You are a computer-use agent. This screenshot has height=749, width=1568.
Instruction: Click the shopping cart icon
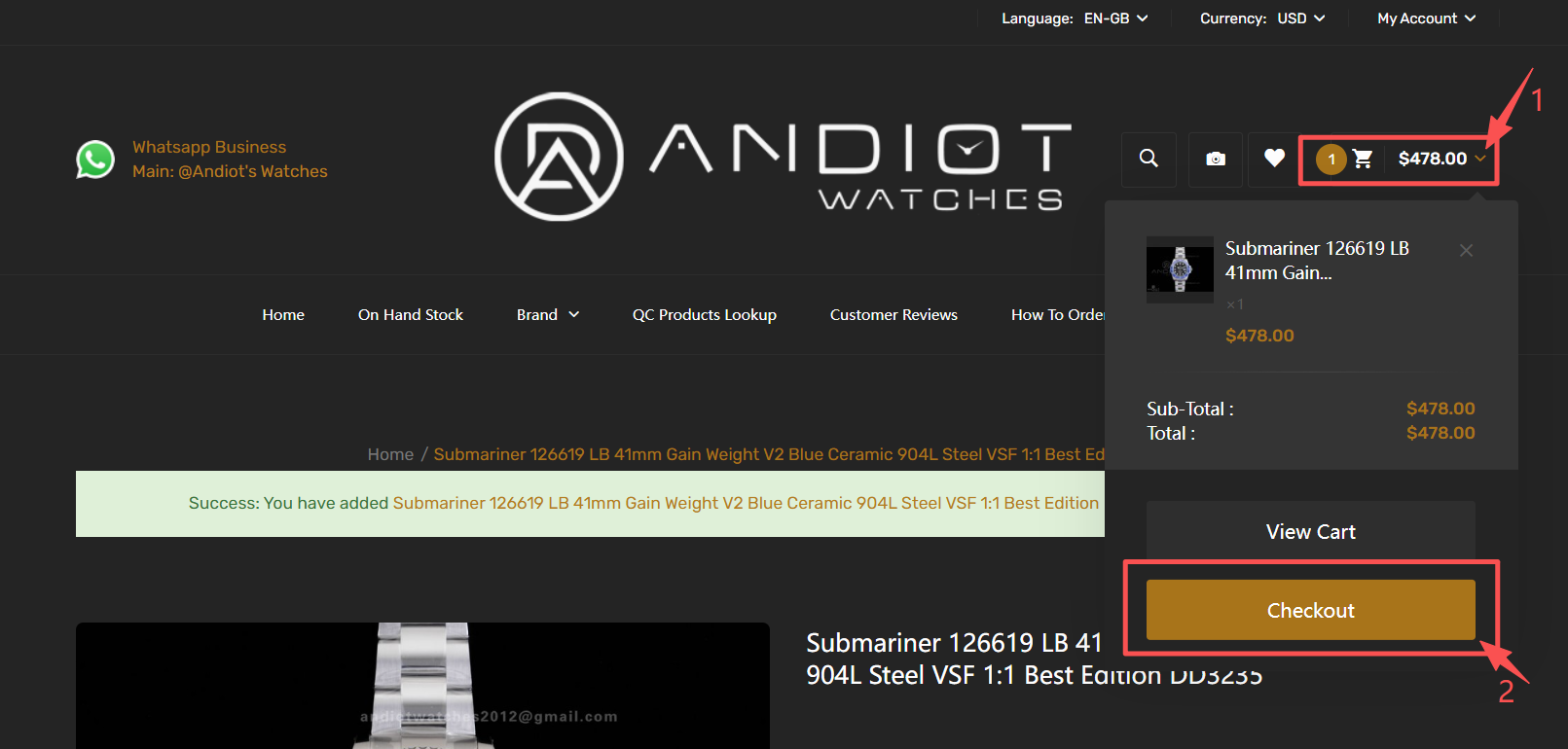click(x=1363, y=159)
